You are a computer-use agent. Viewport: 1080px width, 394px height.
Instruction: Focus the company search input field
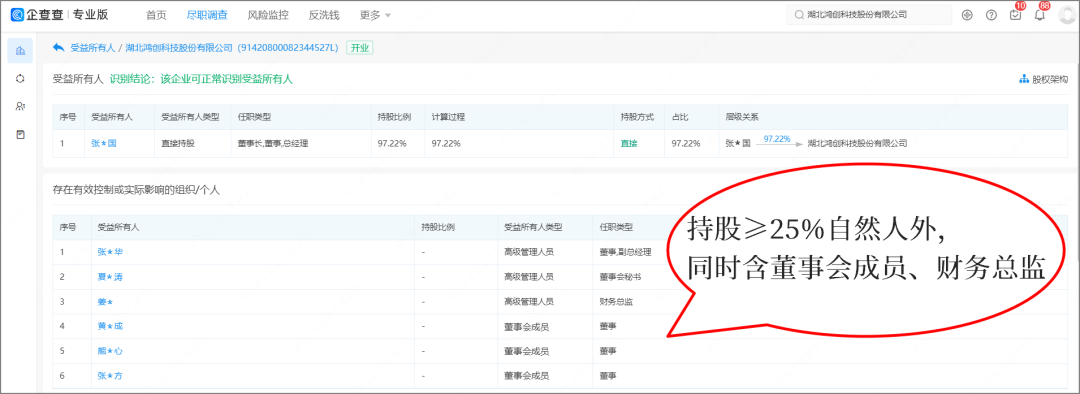[869, 14]
